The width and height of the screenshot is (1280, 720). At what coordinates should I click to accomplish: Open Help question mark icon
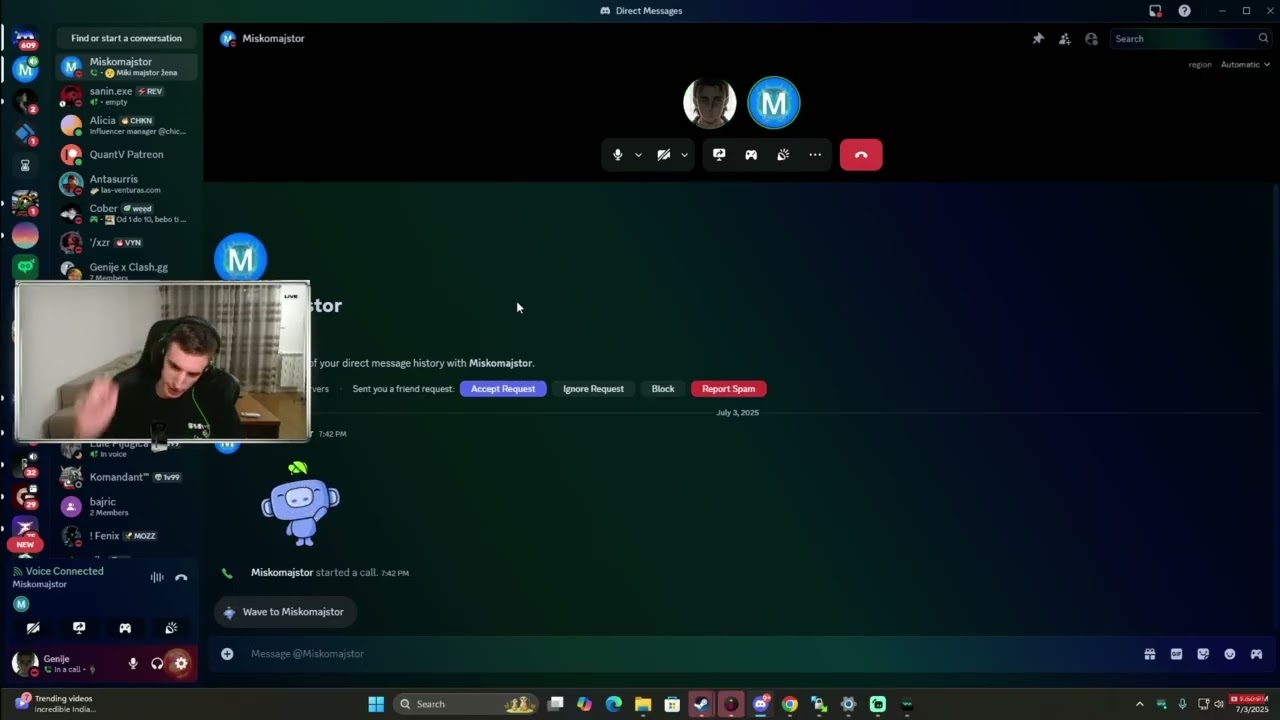tap(1184, 11)
